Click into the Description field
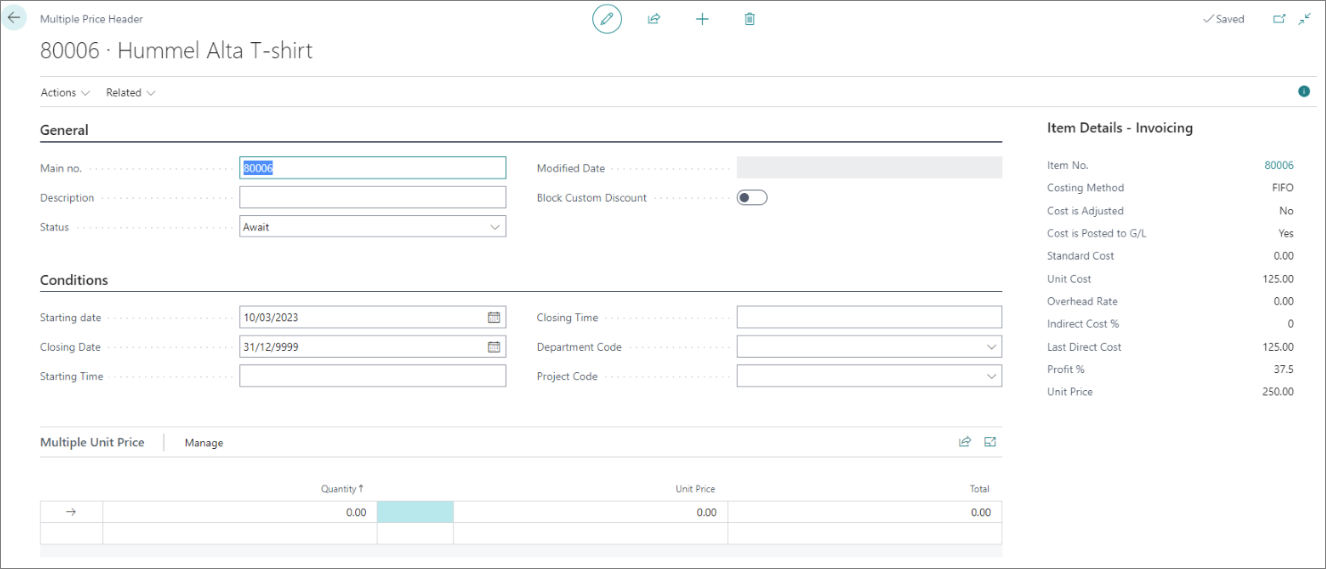Viewport: 1326px width, 569px height. pyautogui.click(x=373, y=198)
